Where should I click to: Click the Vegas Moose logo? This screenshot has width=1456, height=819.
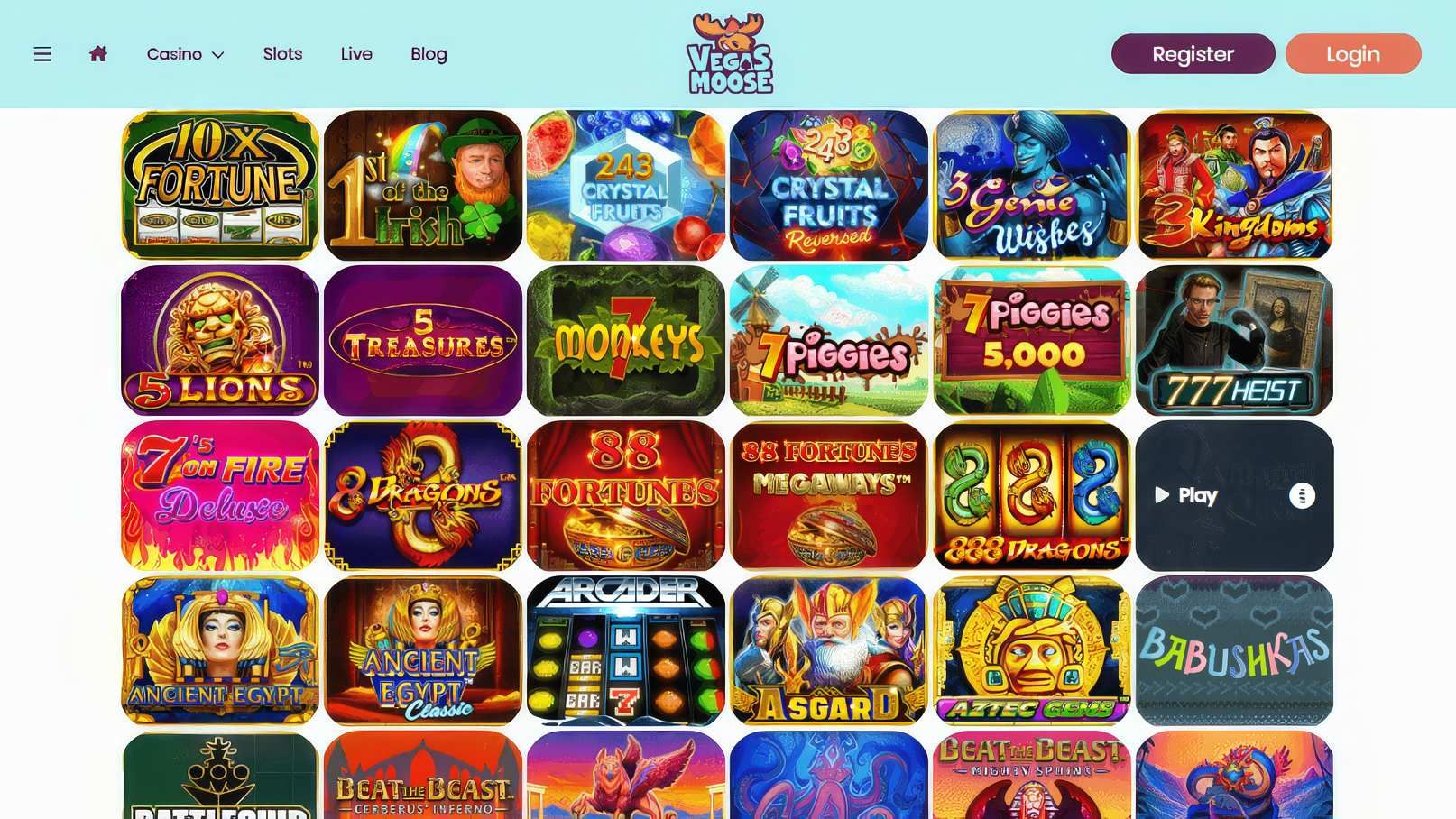pyautogui.click(x=730, y=53)
